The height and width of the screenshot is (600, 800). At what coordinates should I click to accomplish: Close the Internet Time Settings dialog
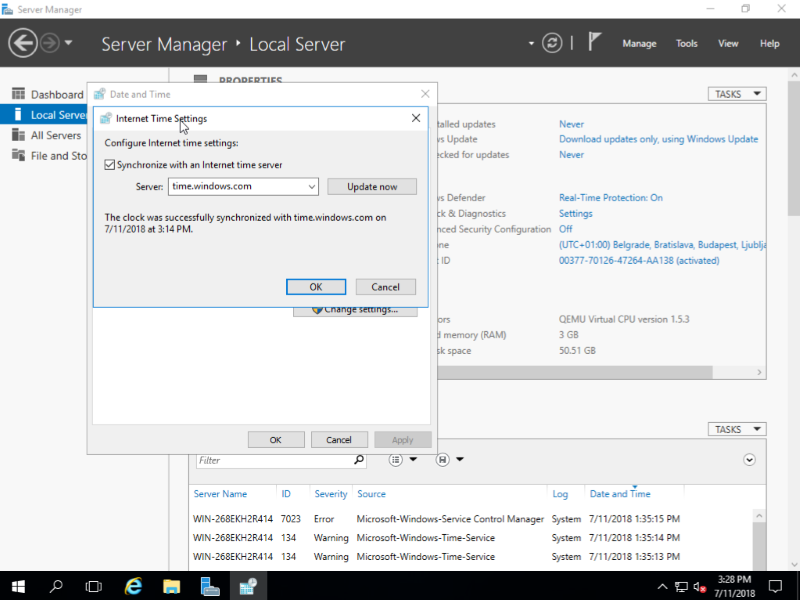click(x=416, y=118)
